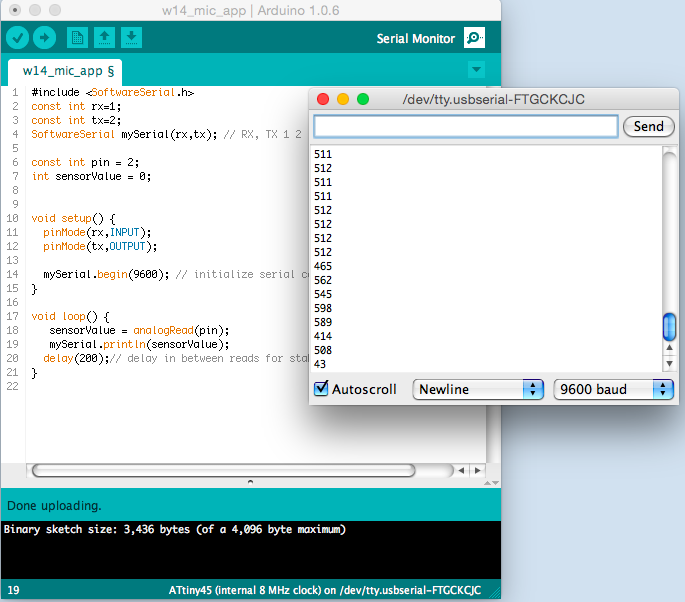Click the serial output value 589
The image size is (685, 602).
point(323,322)
